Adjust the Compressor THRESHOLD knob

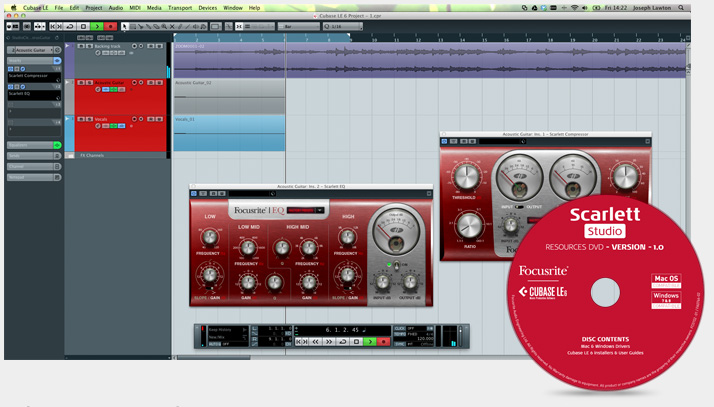pos(467,177)
